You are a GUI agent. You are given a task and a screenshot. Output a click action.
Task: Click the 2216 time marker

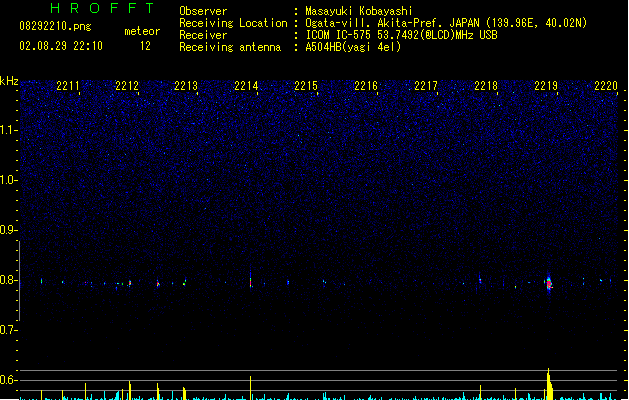(x=366, y=86)
